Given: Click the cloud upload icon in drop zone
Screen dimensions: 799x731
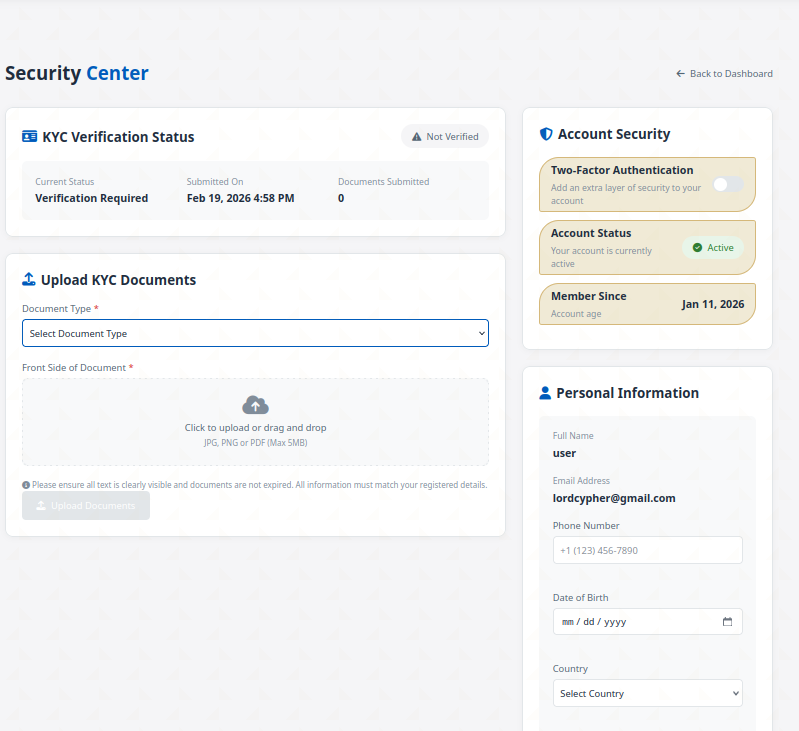Looking at the screenshot, I should (x=255, y=405).
